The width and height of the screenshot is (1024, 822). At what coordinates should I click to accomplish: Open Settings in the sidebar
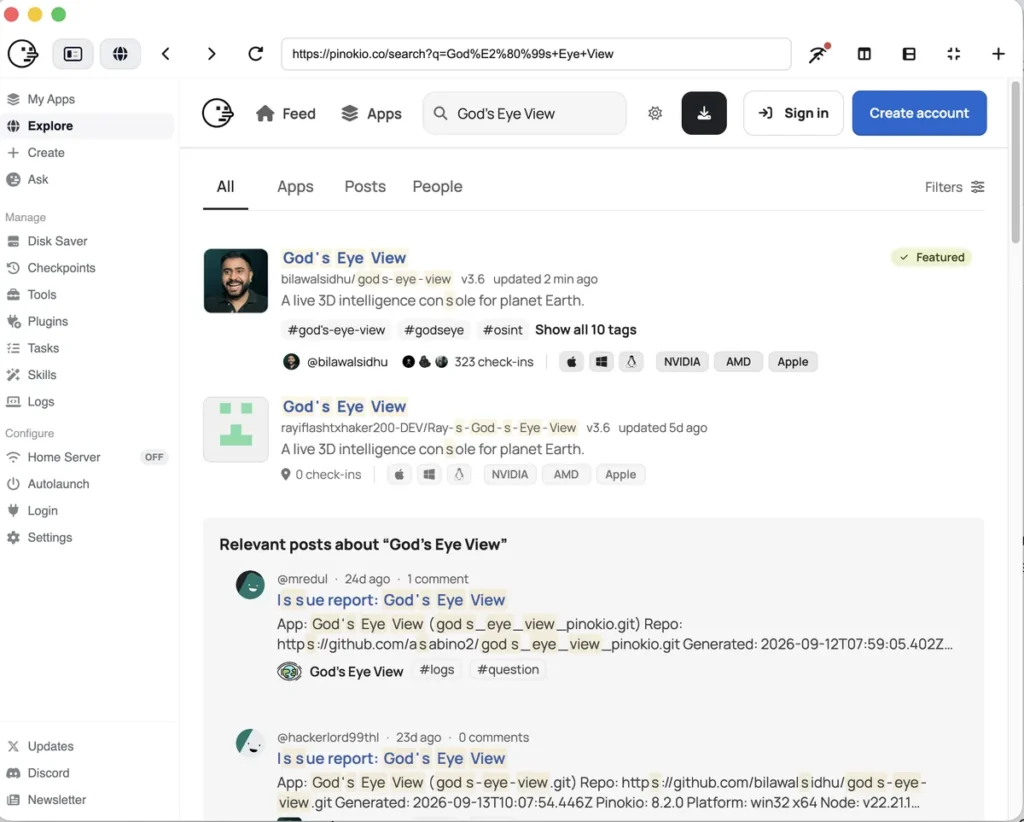point(87,537)
